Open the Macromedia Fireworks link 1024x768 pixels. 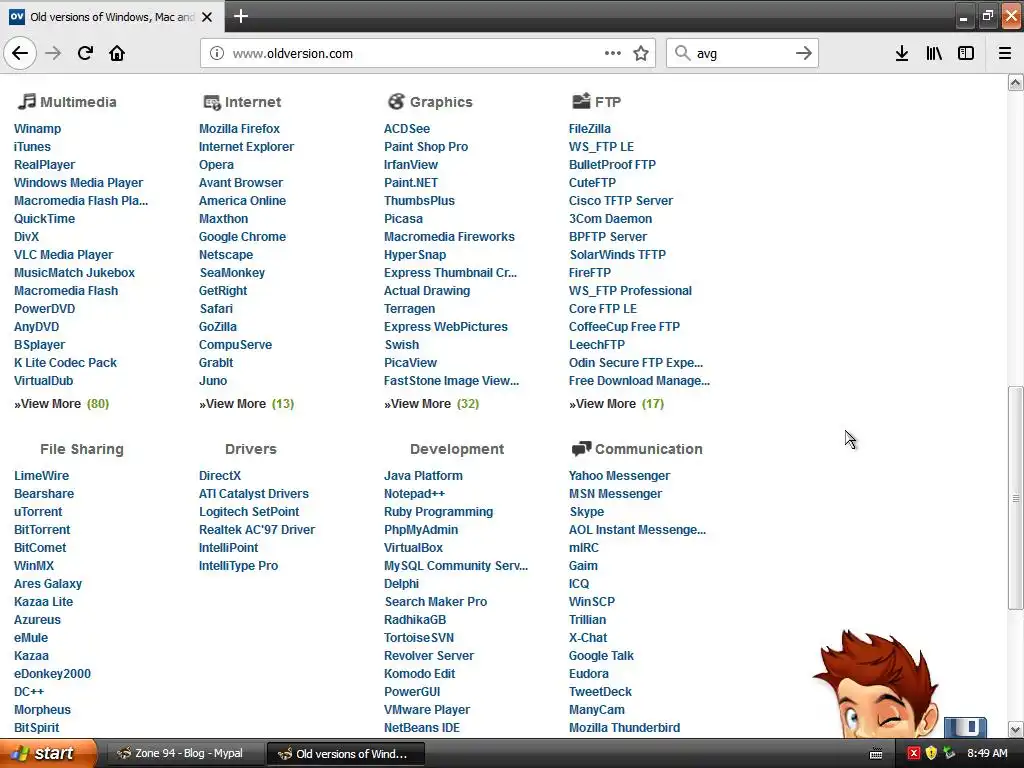pyautogui.click(x=449, y=236)
